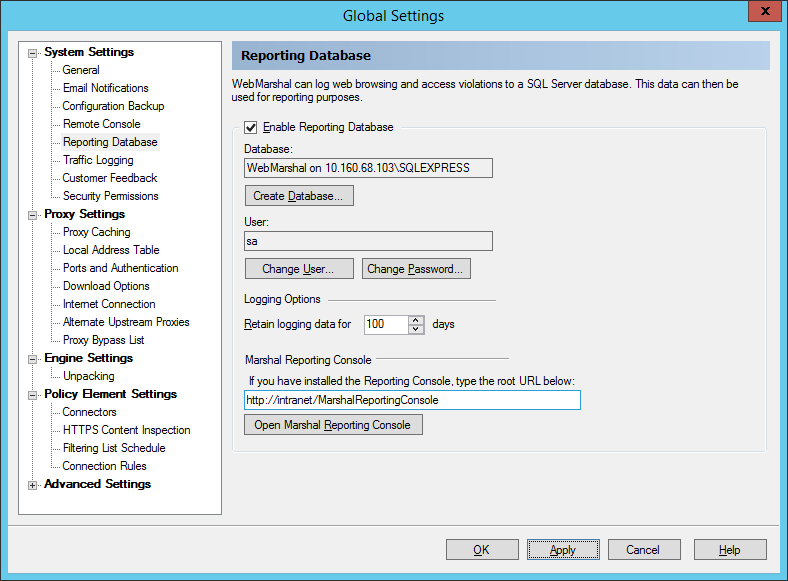This screenshot has width=788, height=581.
Task: Expand the Advanced Settings tree node
Action: pos(33,485)
